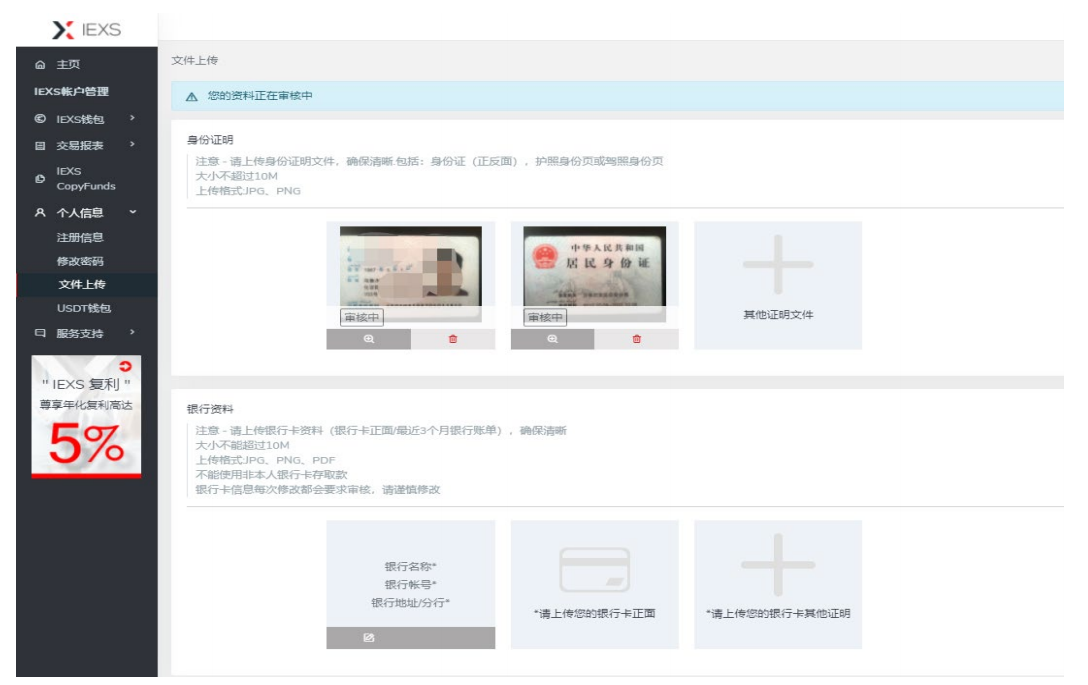
Task: Delete the ID back photo
Action: point(636,339)
